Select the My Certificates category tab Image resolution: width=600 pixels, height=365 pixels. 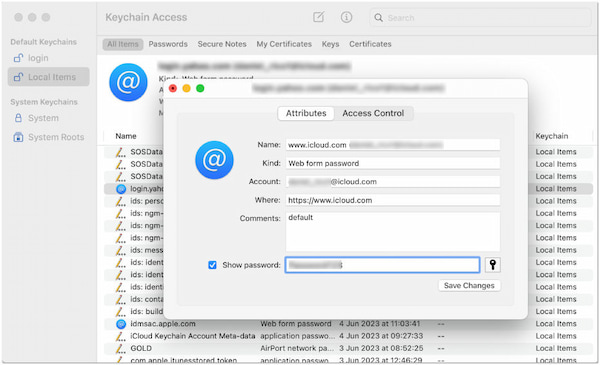(284, 44)
